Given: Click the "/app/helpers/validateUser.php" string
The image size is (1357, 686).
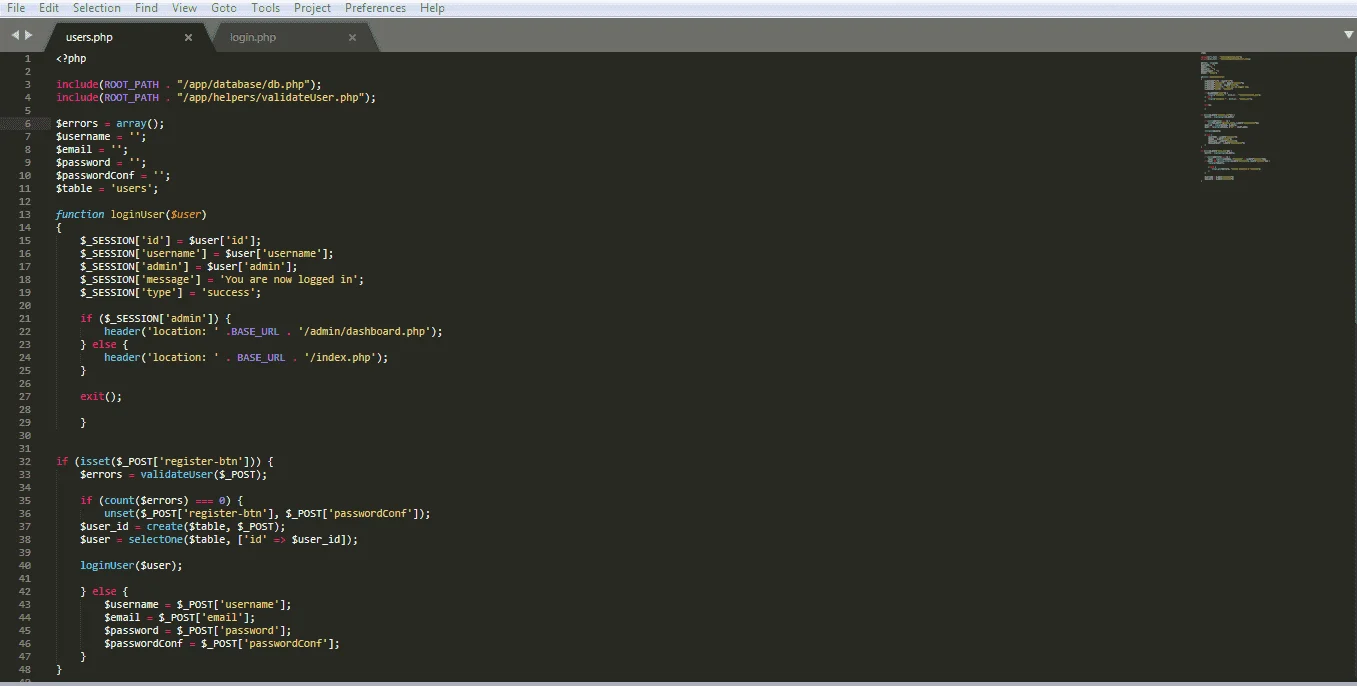Looking at the screenshot, I should [x=270, y=98].
